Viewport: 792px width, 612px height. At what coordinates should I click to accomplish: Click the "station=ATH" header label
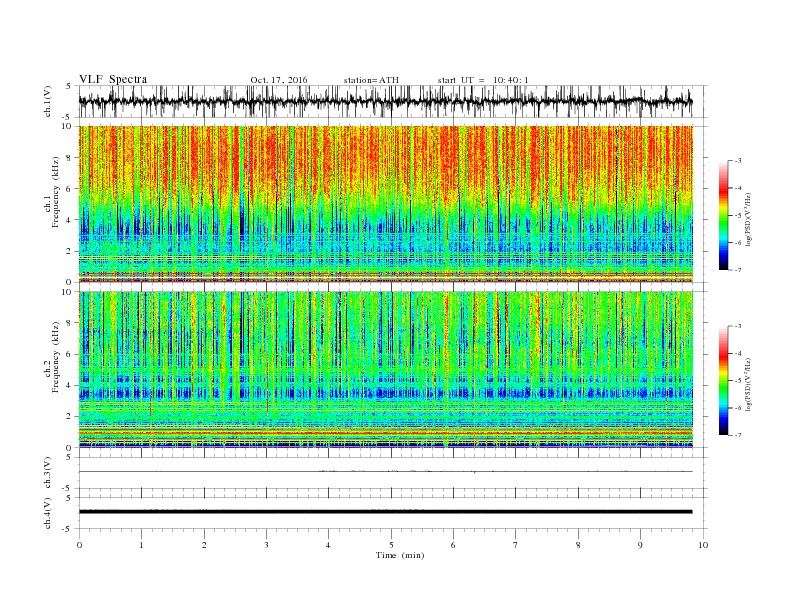371,80
